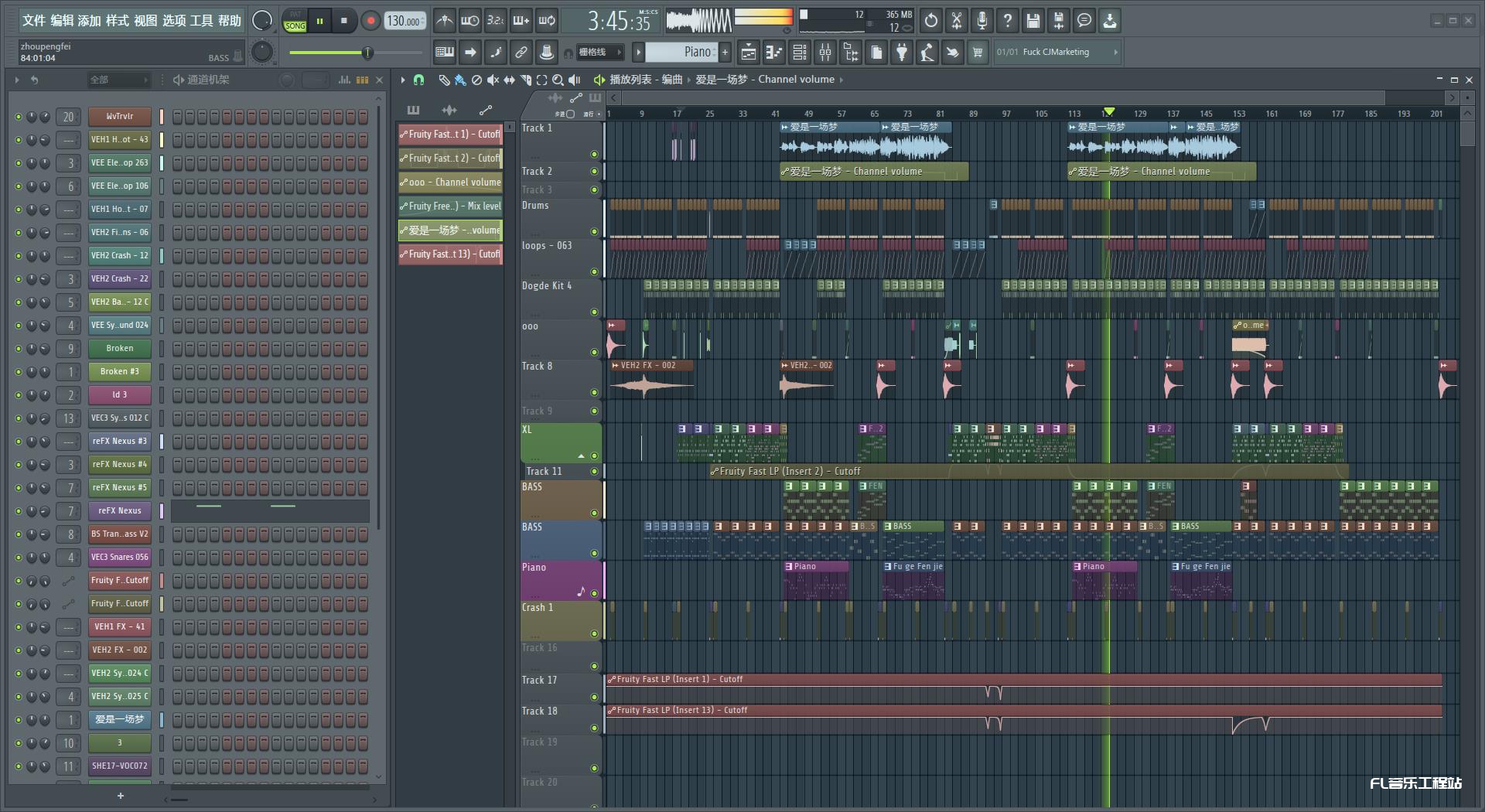Viewport: 1485px width, 812px height.
Task: Toggle mute switch for Track 17
Action: (x=594, y=697)
